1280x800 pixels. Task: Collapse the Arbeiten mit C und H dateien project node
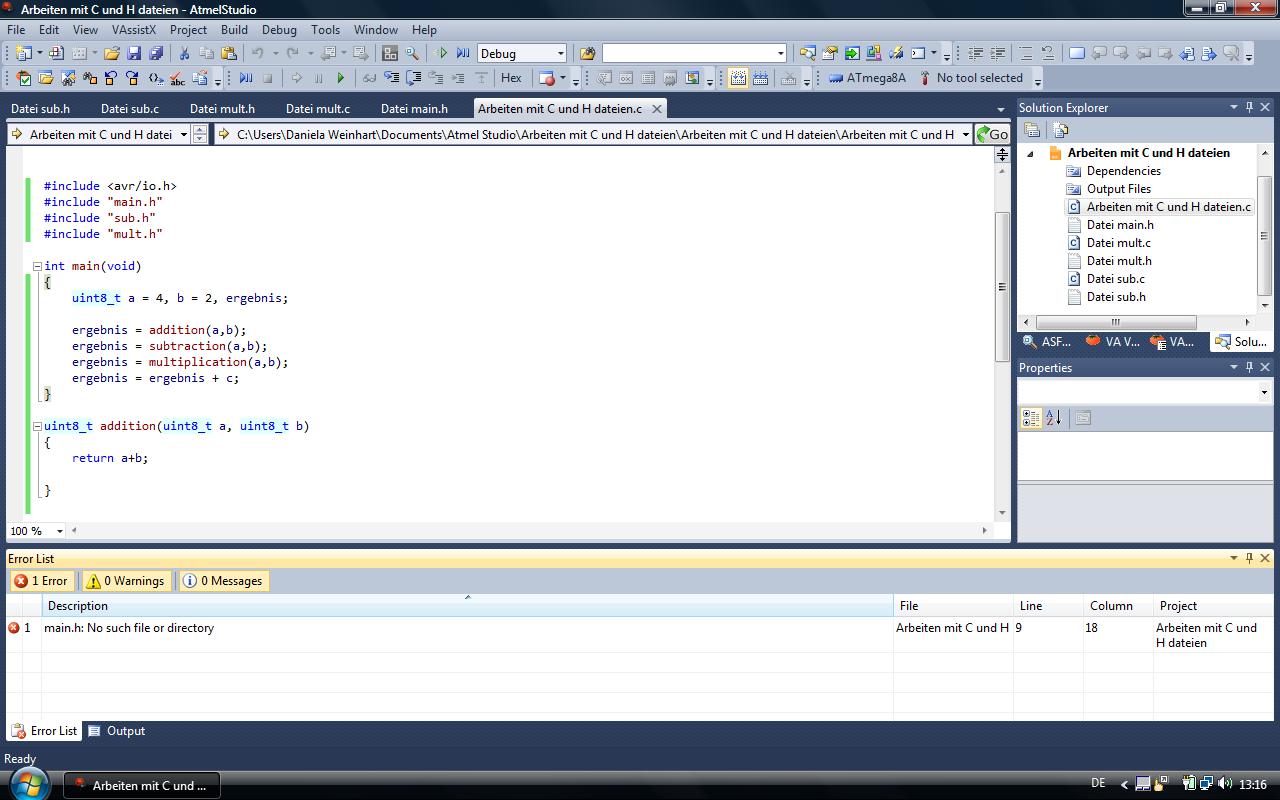(x=1030, y=153)
